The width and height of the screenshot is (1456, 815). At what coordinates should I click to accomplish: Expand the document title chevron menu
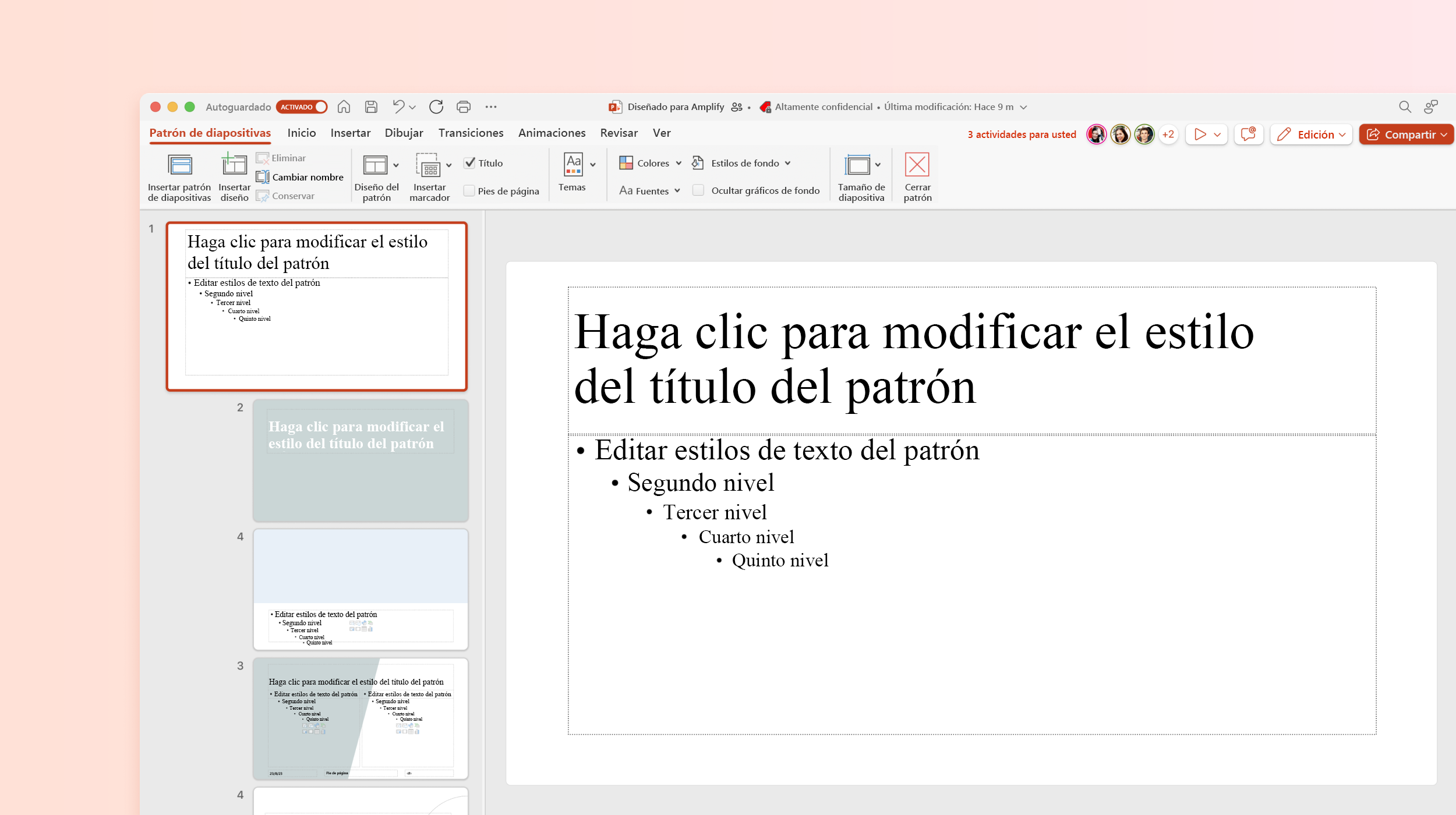click(1023, 107)
